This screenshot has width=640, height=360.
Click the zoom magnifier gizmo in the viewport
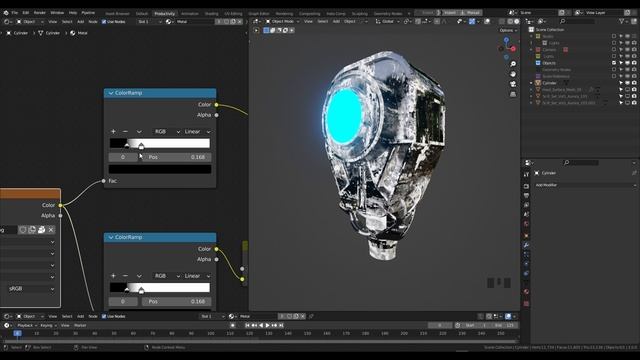tap(513, 64)
